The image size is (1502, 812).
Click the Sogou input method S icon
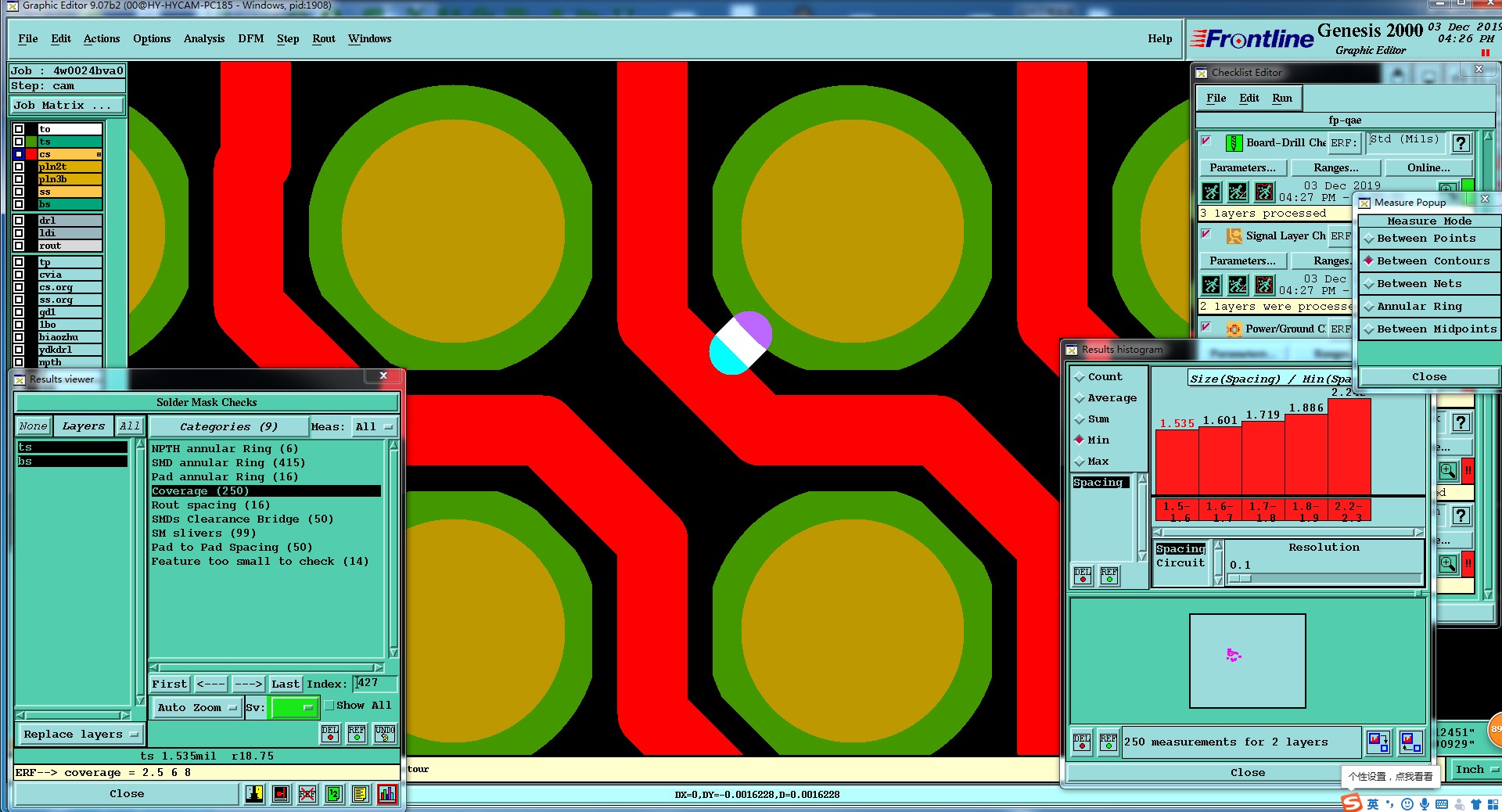[1352, 803]
